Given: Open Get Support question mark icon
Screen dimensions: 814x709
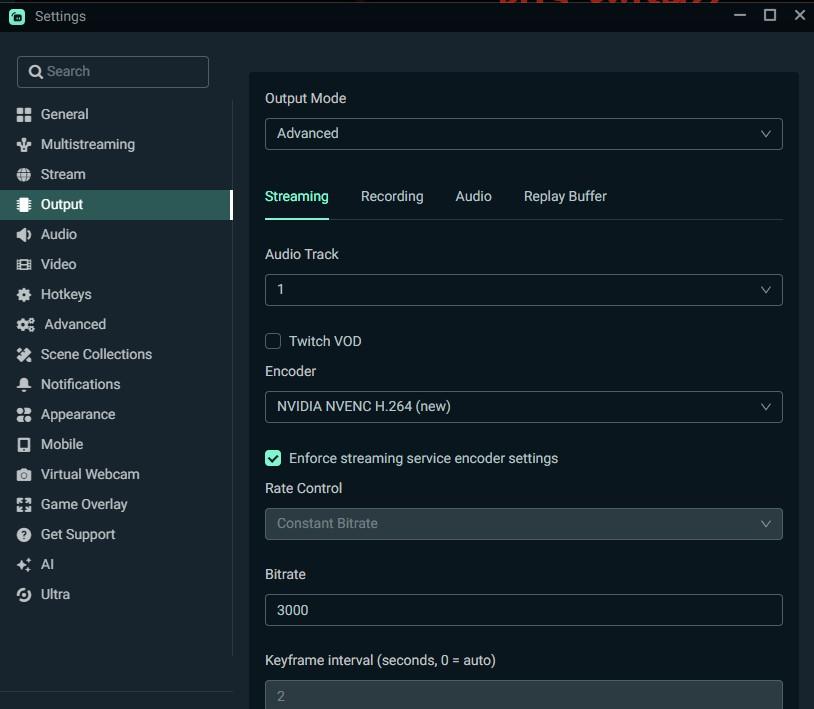Looking at the screenshot, I should (24, 535).
